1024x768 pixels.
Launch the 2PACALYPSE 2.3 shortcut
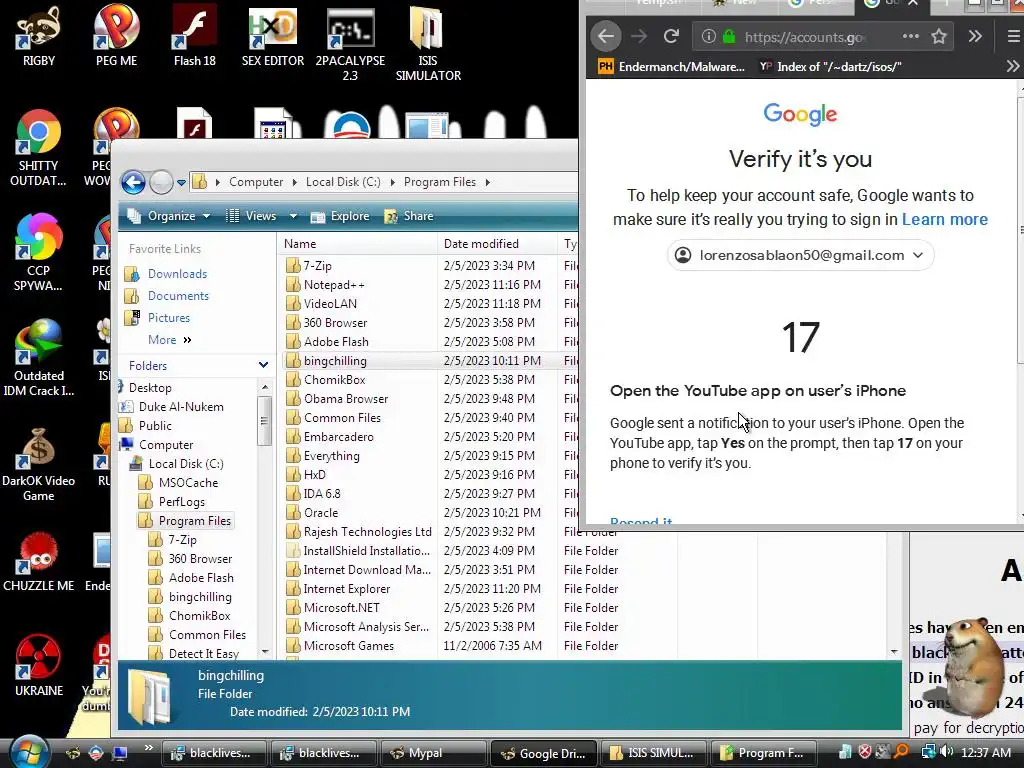[x=350, y=43]
